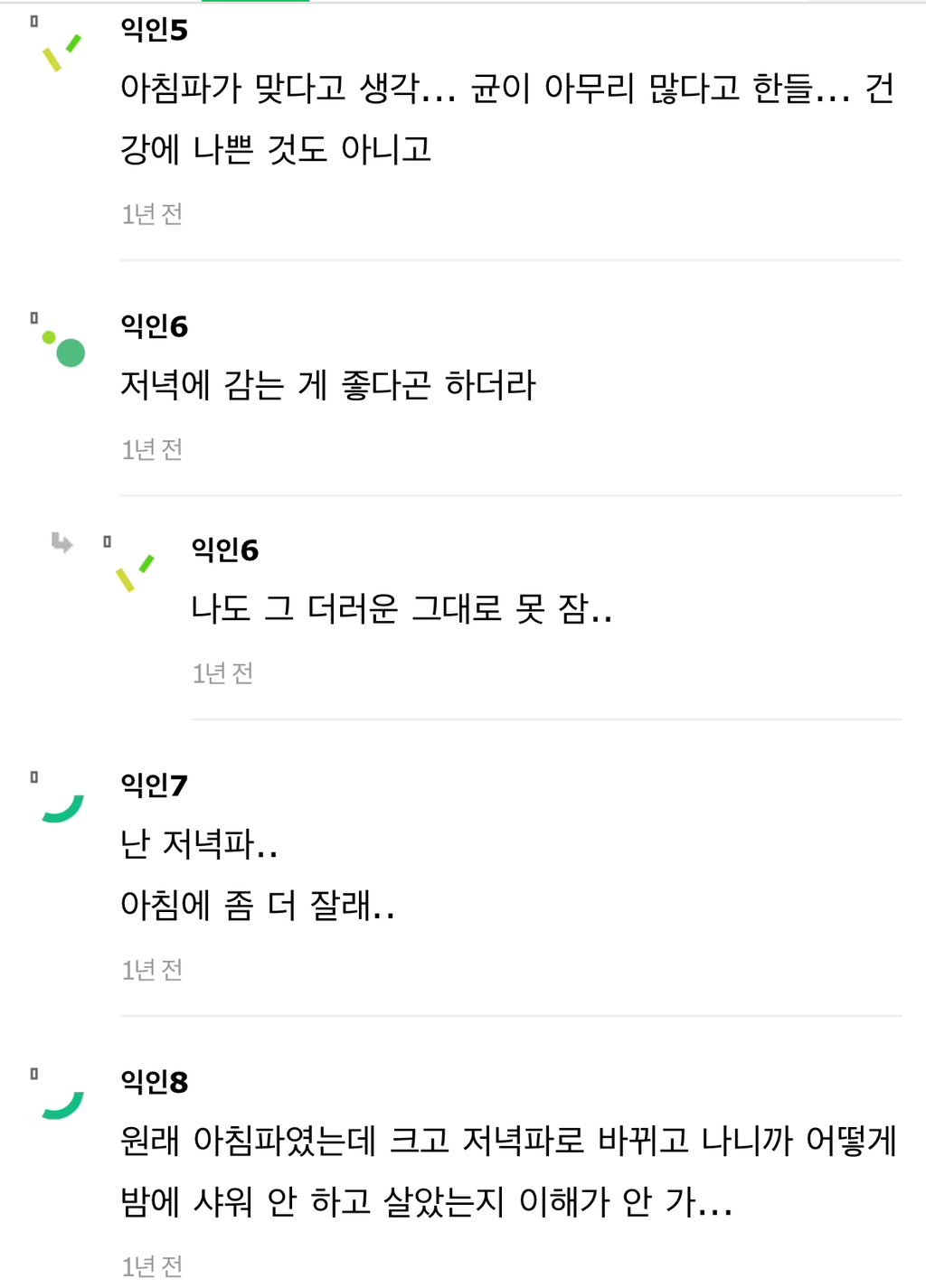Select comment text '난 저녁파..'
Image resolution: width=926 pixels, height=1288 pixels.
199,844
